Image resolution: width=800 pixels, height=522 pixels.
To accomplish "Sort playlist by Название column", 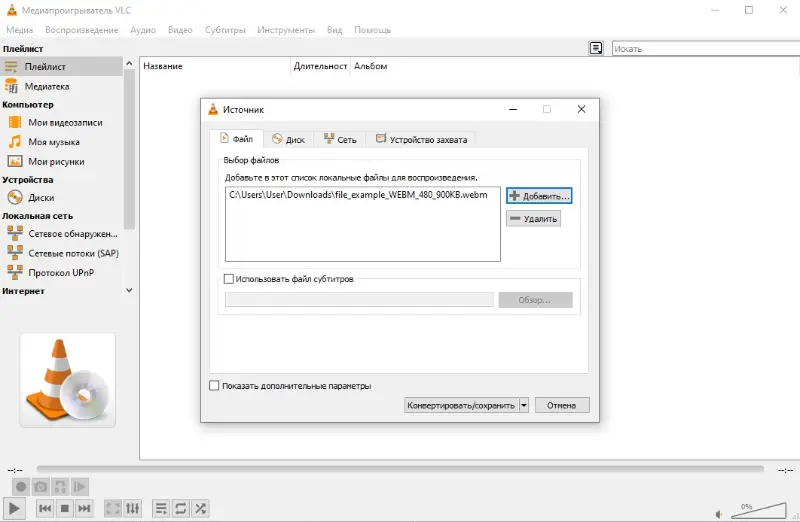I will click(x=214, y=66).
